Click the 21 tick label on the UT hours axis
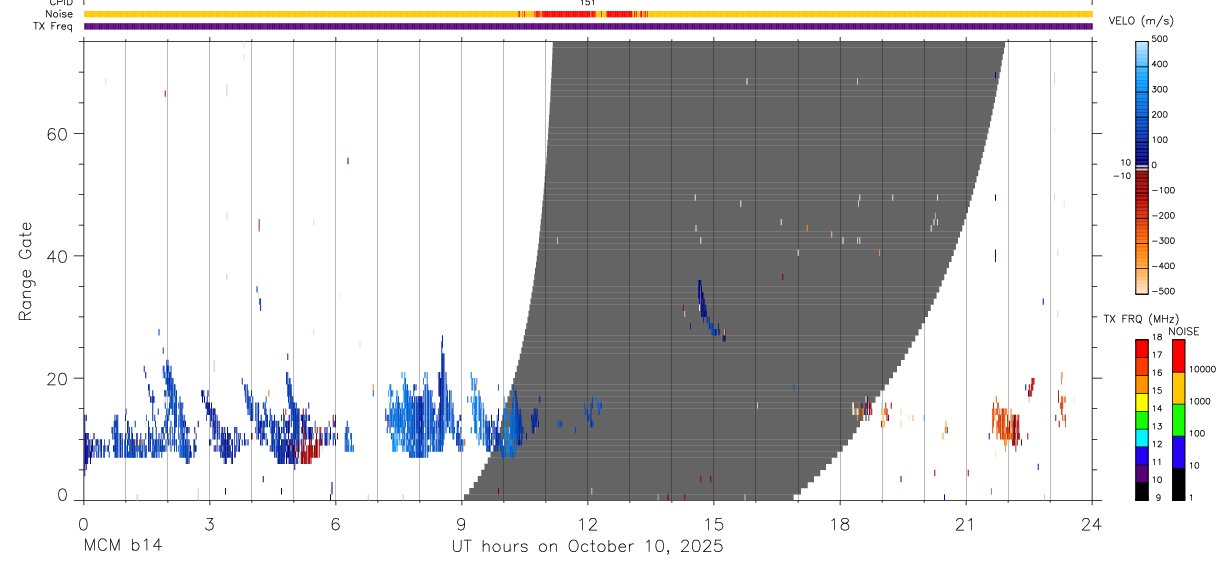Viewport: 1228px width, 567px height. tap(966, 525)
